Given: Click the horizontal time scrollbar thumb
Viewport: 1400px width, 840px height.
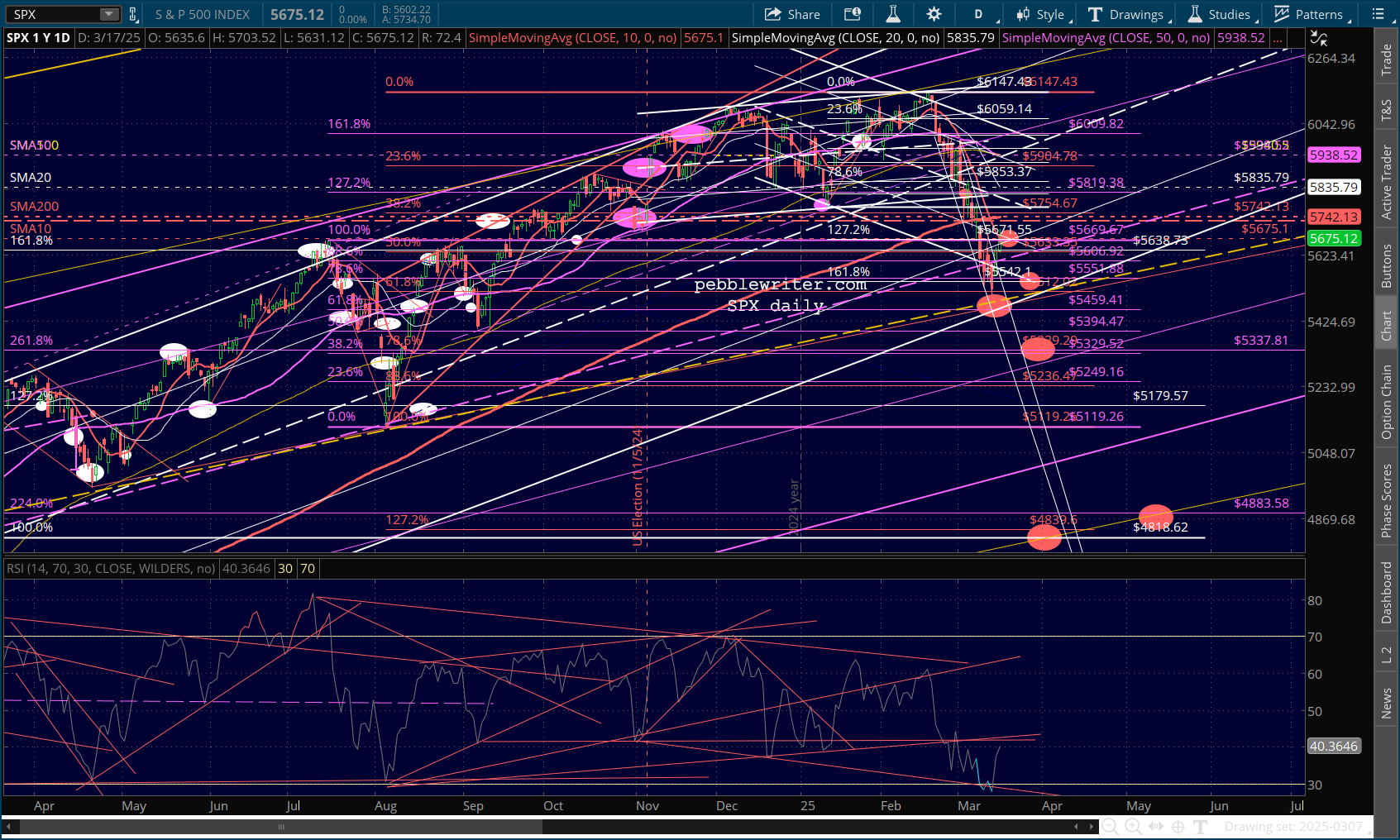Looking at the screenshot, I should [x=281, y=827].
